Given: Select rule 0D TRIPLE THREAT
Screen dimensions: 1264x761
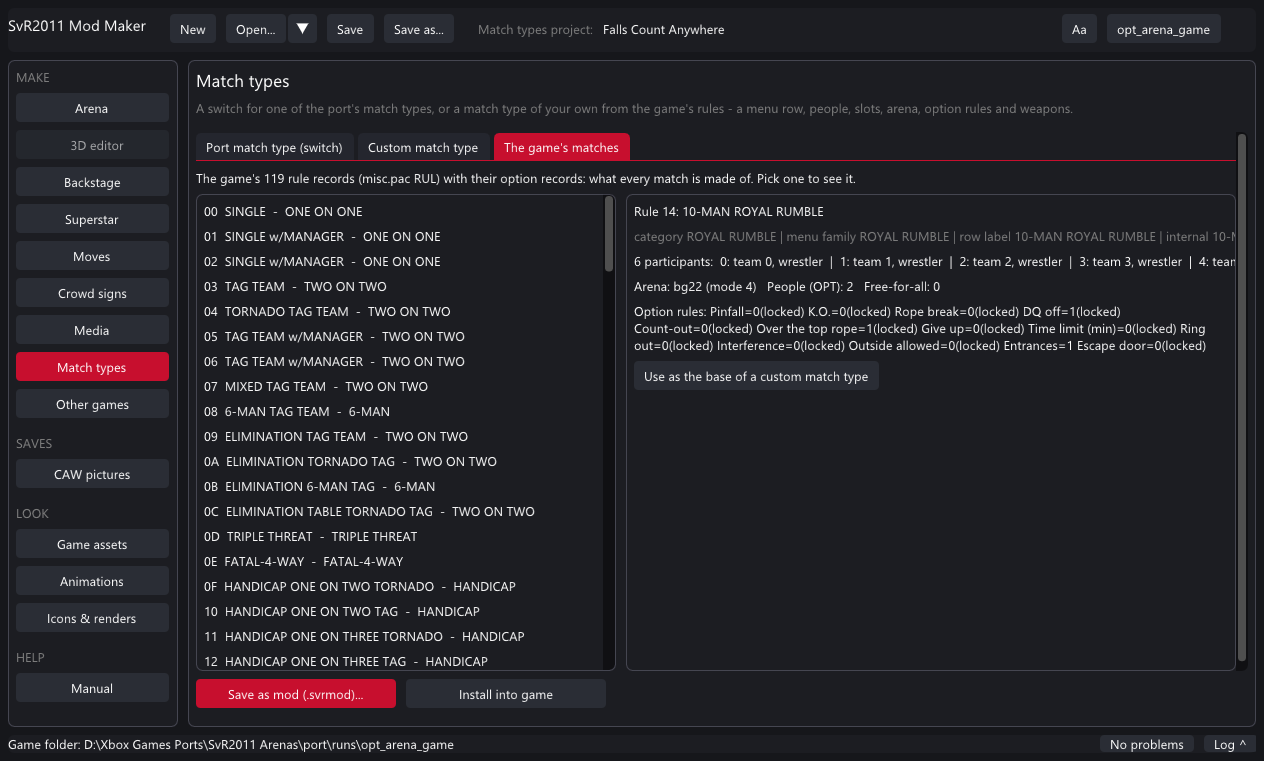Looking at the screenshot, I should [400, 536].
